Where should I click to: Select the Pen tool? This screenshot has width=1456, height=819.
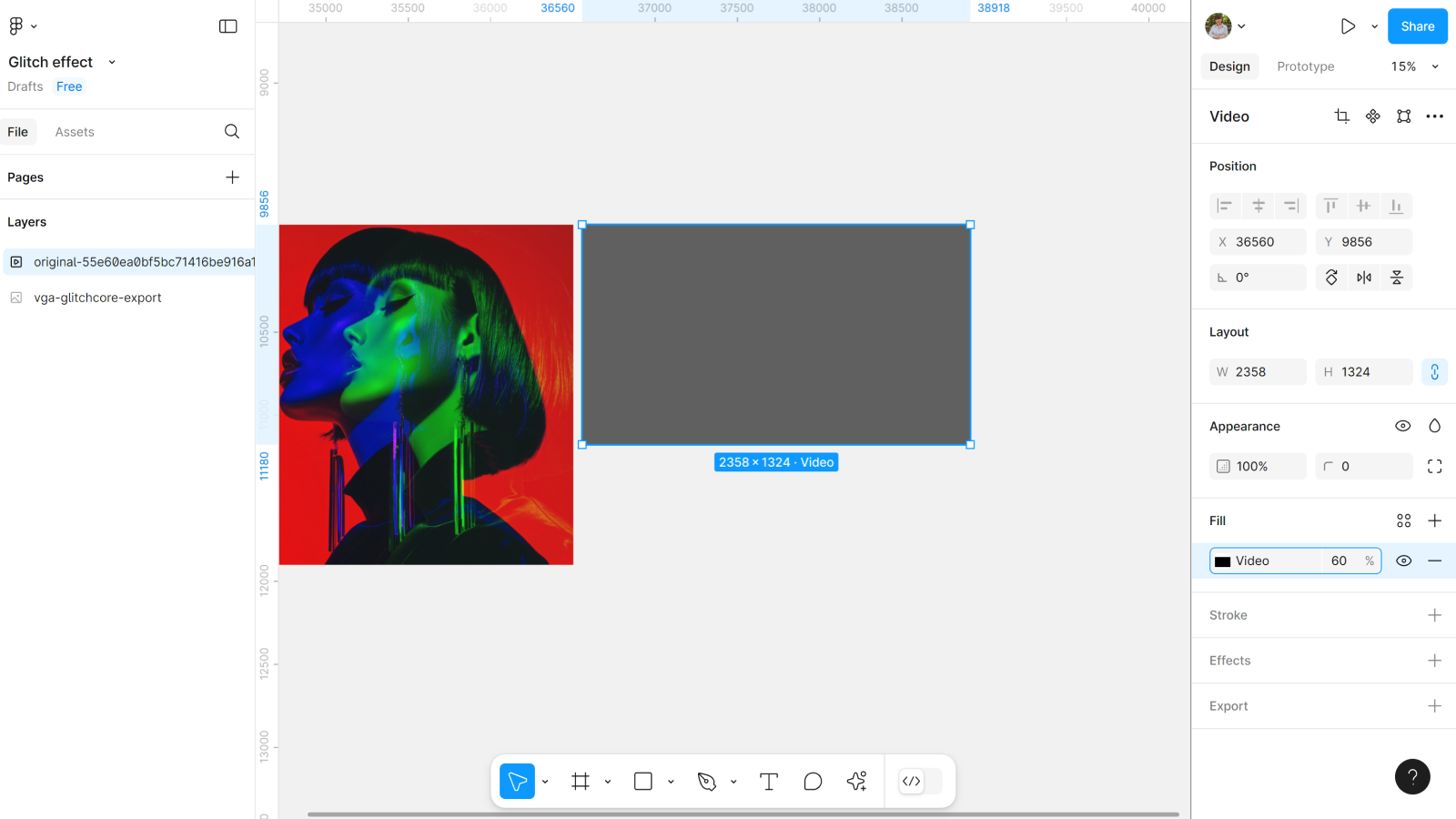click(x=706, y=782)
